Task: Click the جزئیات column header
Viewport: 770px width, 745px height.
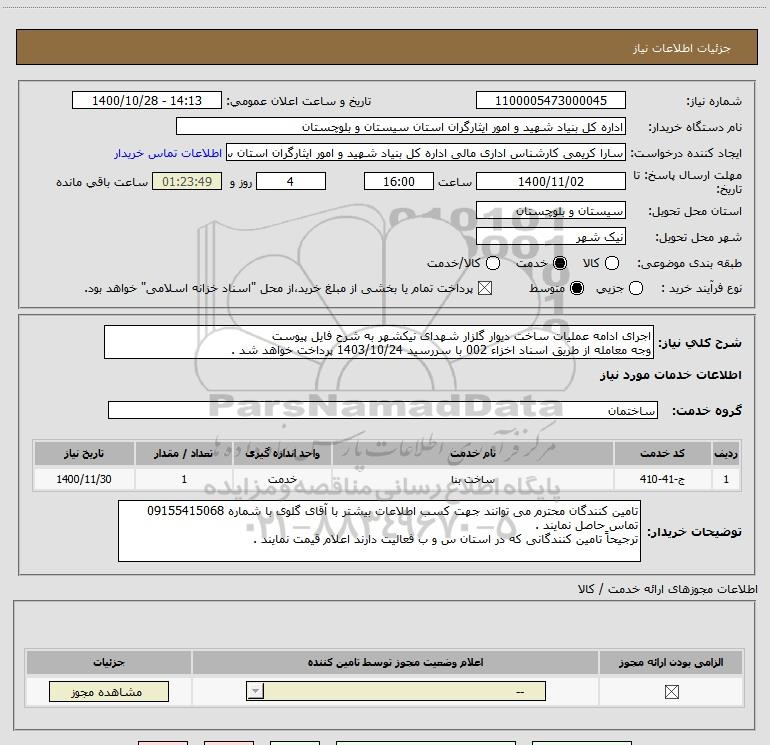Action: tap(109, 662)
